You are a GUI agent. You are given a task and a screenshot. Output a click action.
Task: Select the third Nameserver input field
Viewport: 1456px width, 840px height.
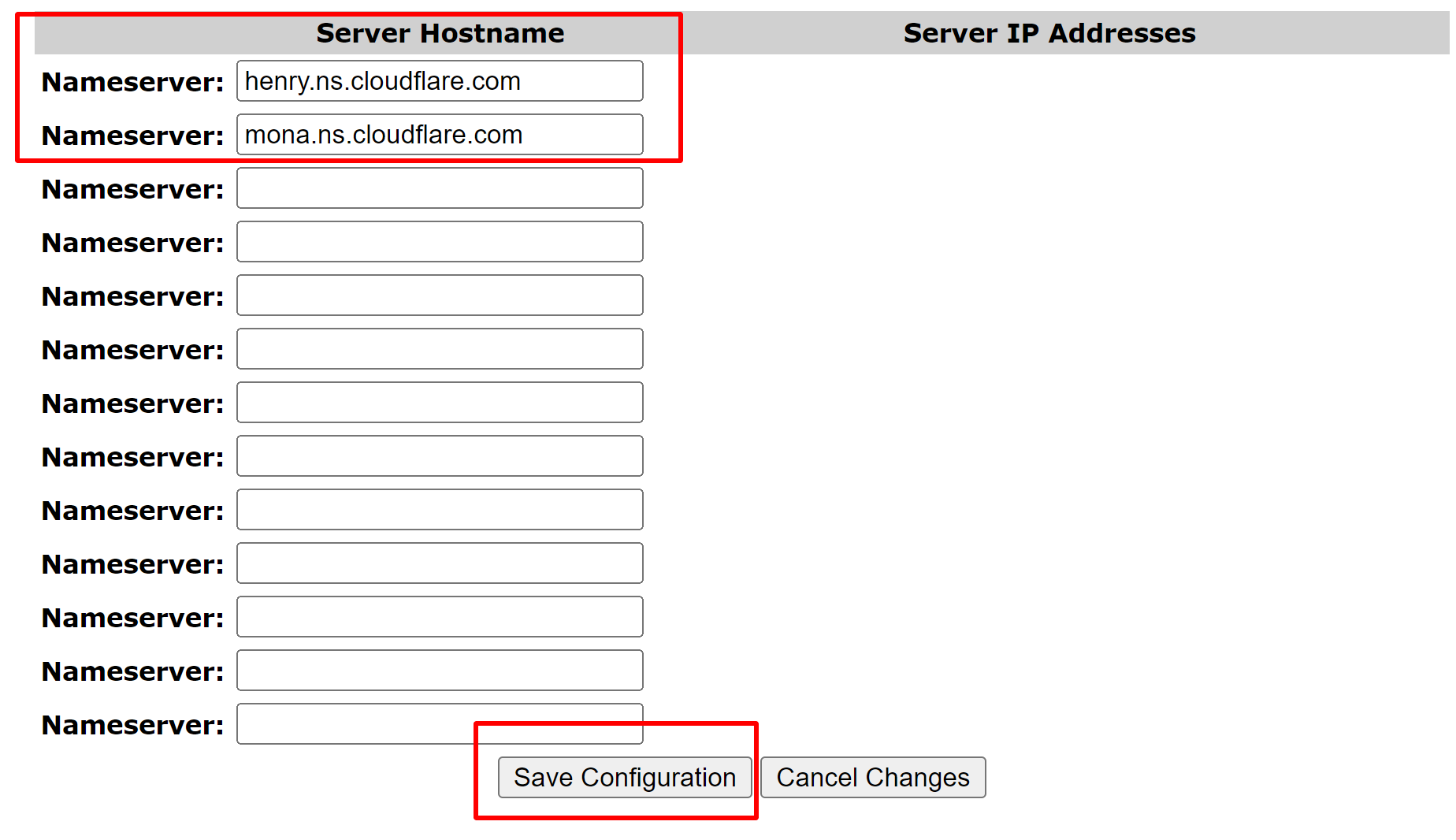point(439,188)
